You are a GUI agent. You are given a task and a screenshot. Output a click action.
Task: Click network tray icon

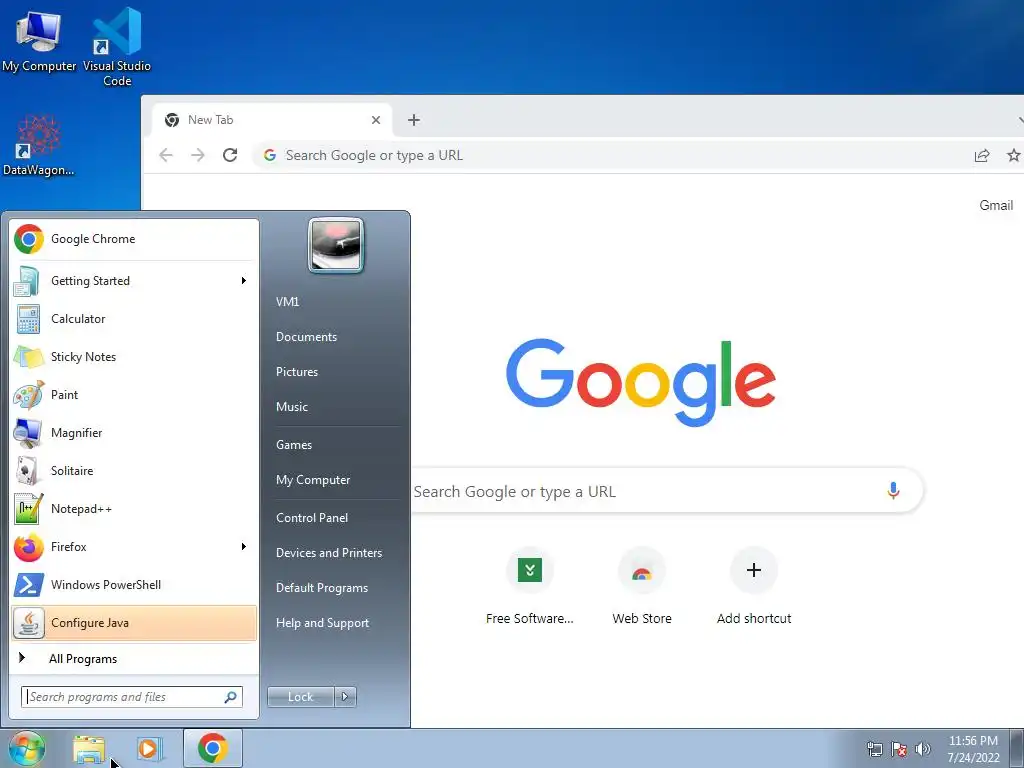tap(874, 749)
